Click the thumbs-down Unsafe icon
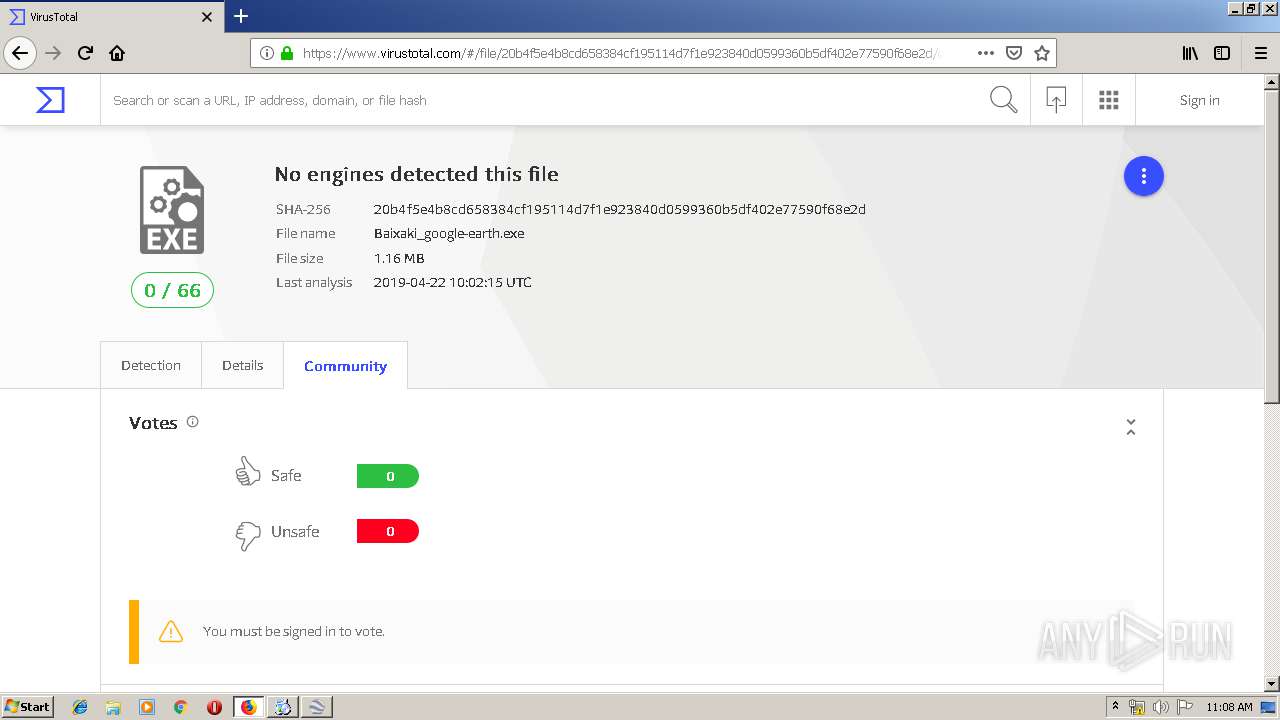Image resolution: width=1280 pixels, height=720 pixels. 247,535
